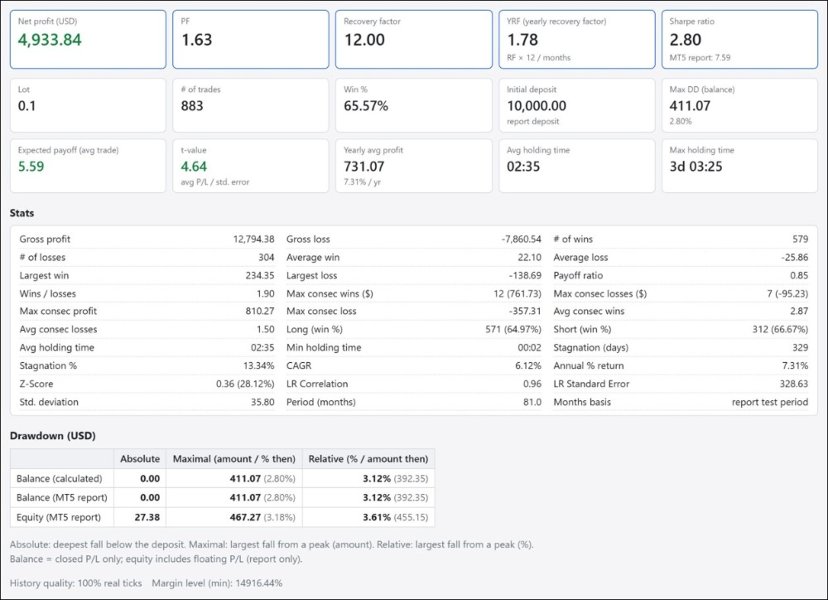Click the Expected payoff value 5.59

(31, 167)
